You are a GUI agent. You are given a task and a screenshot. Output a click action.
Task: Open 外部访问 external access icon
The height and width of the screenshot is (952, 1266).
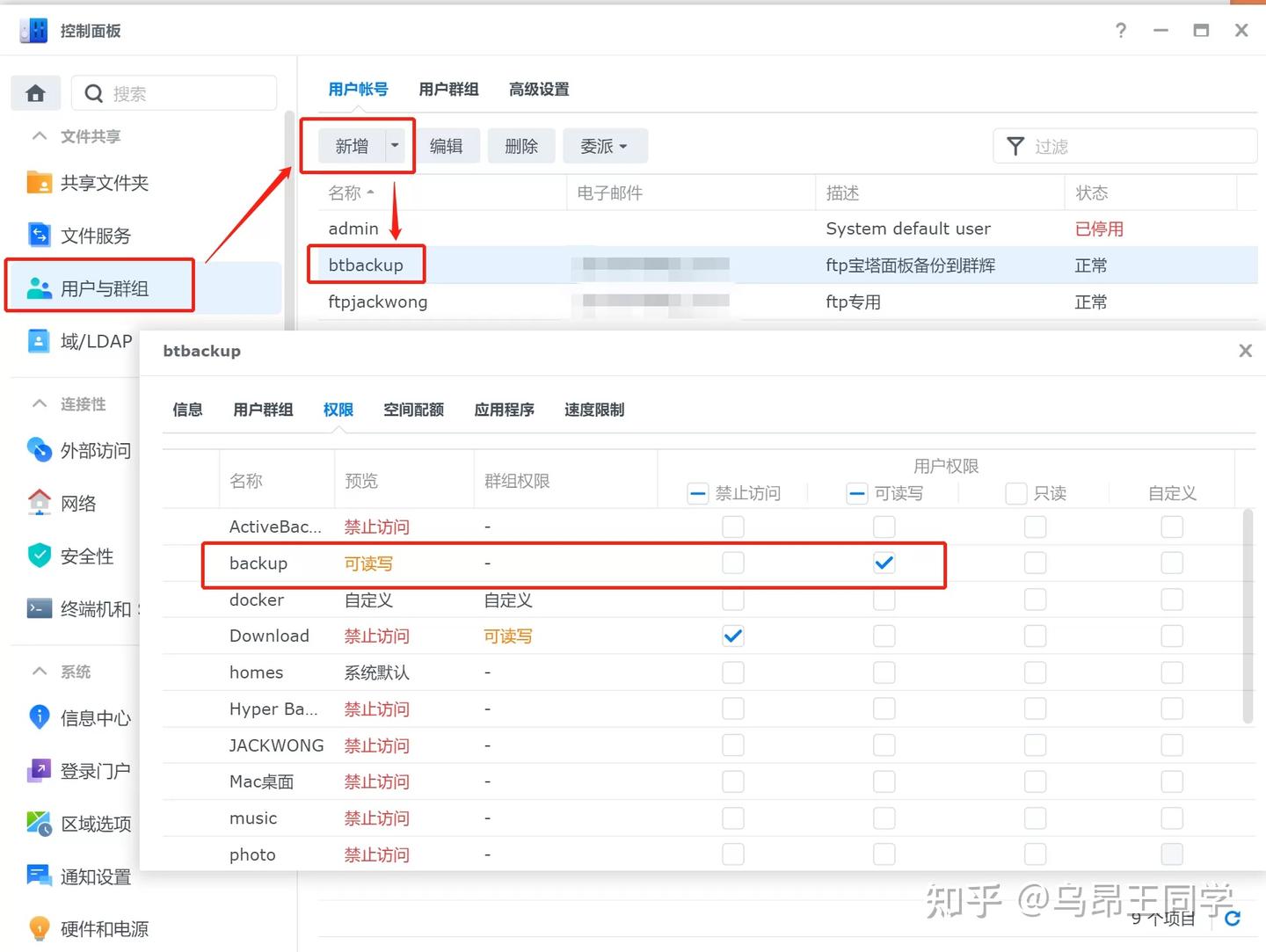[39, 450]
